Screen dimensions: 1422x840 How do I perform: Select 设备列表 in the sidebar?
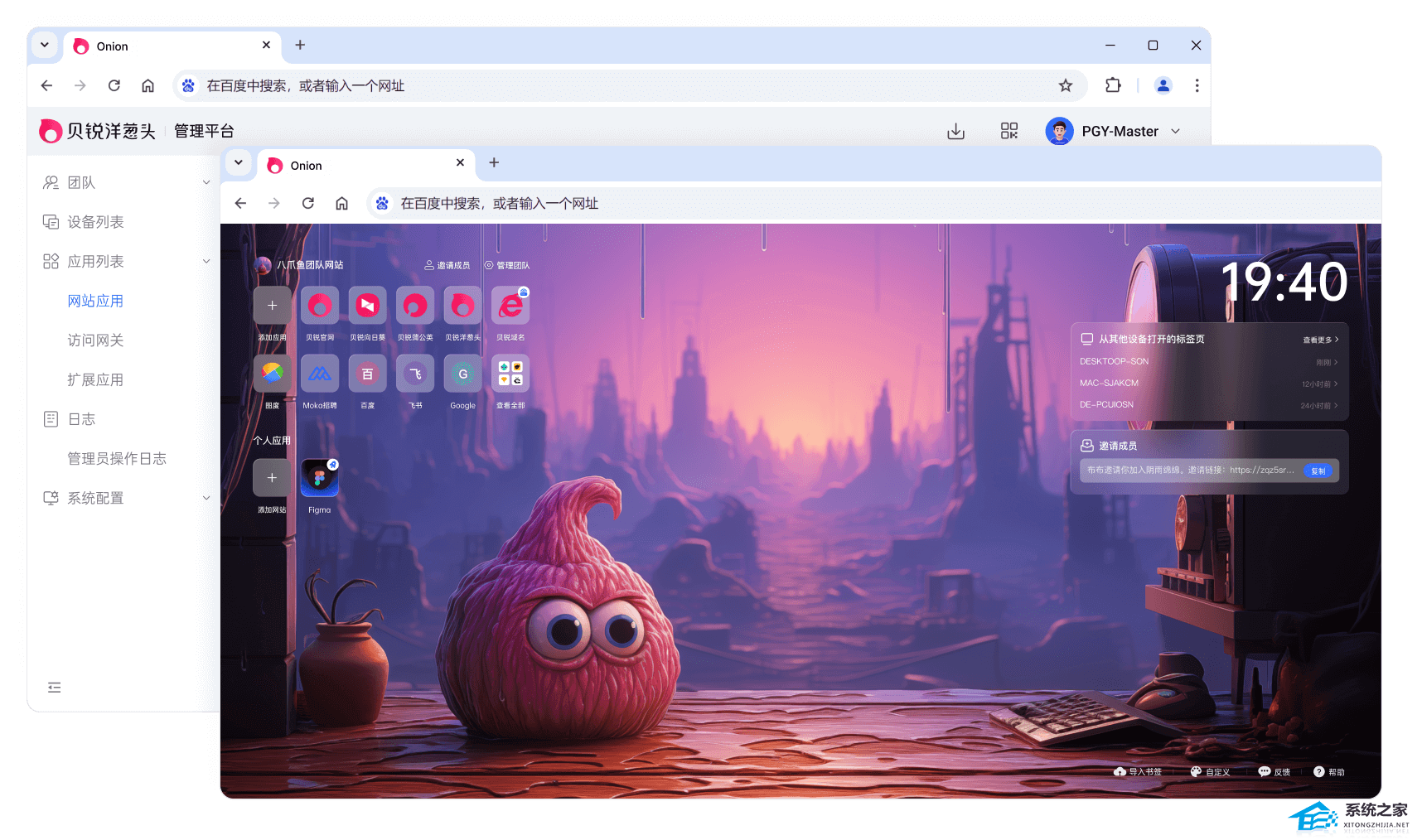(95, 222)
